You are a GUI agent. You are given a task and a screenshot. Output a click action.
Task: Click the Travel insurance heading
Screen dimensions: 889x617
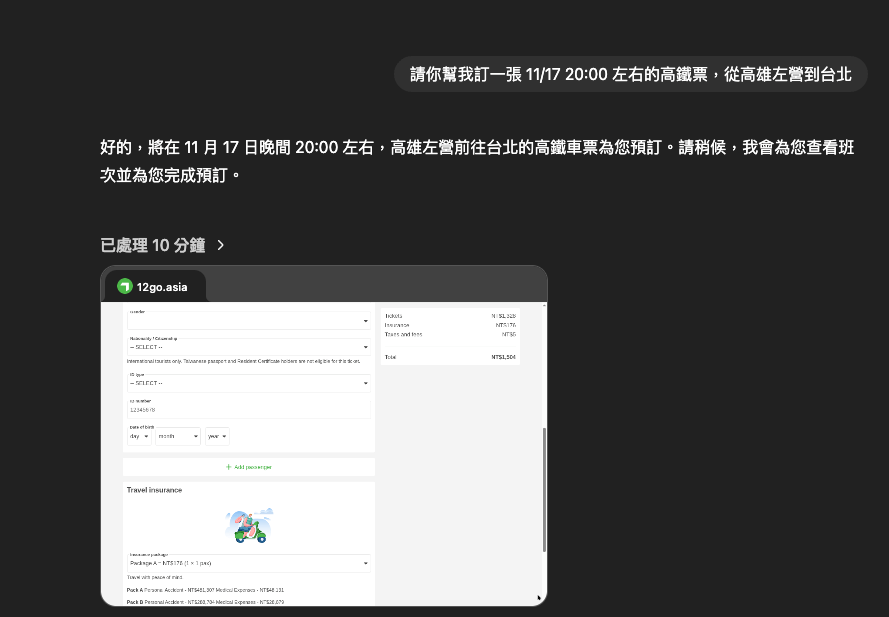pyautogui.click(x=154, y=490)
